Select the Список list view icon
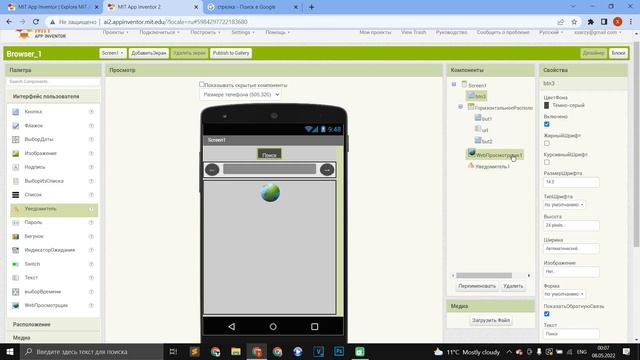640x360 pixels. point(16,195)
